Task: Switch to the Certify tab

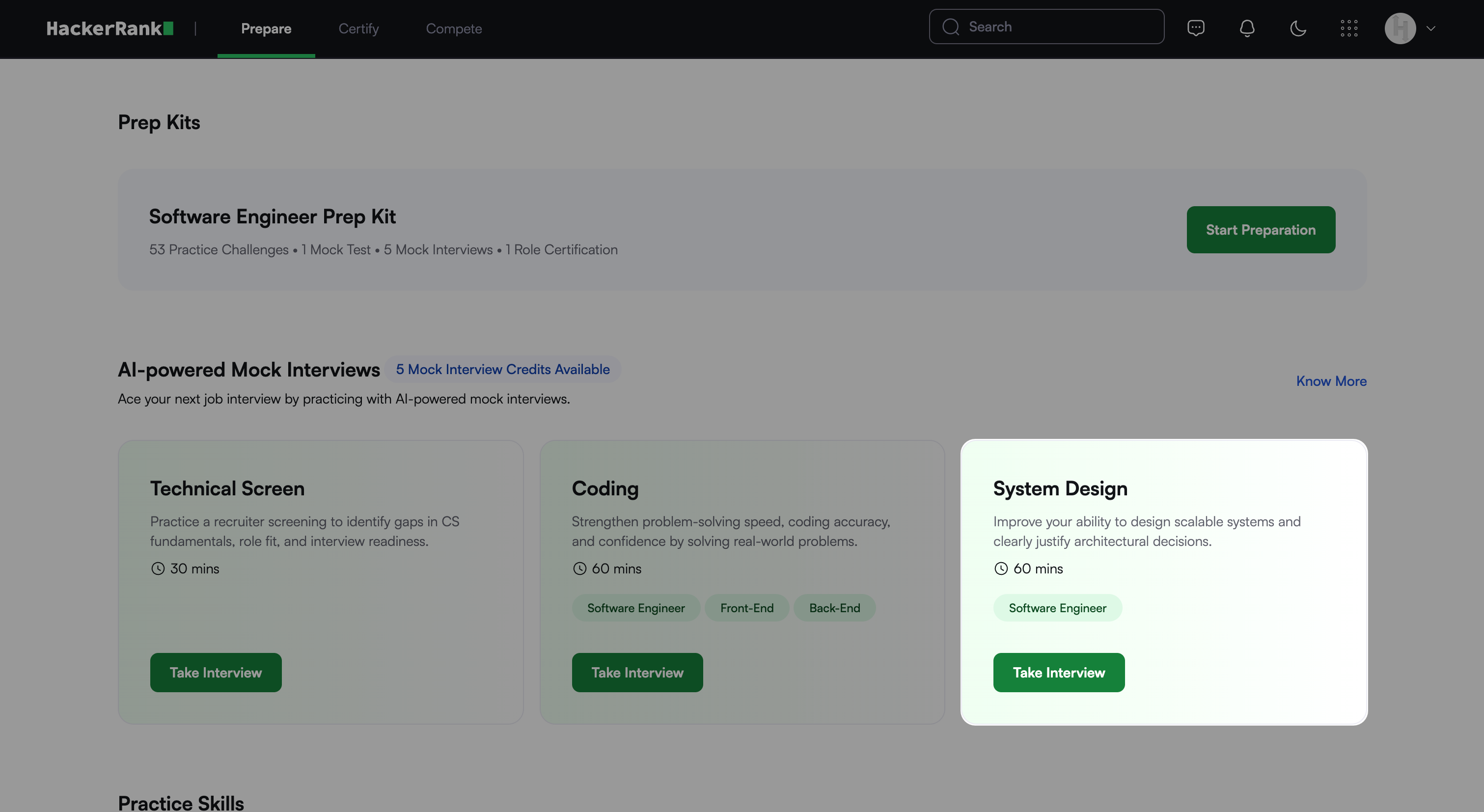Action: click(x=358, y=28)
